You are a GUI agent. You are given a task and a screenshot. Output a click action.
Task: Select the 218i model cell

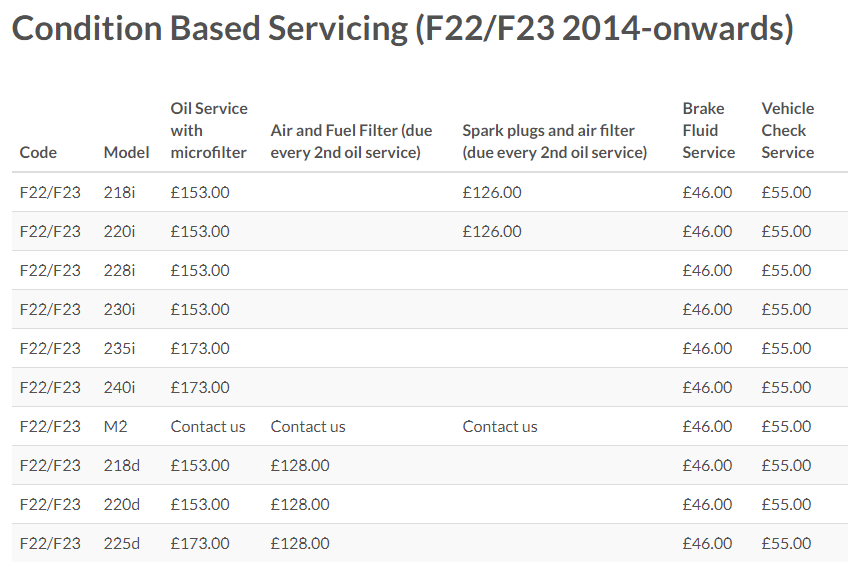click(119, 192)
